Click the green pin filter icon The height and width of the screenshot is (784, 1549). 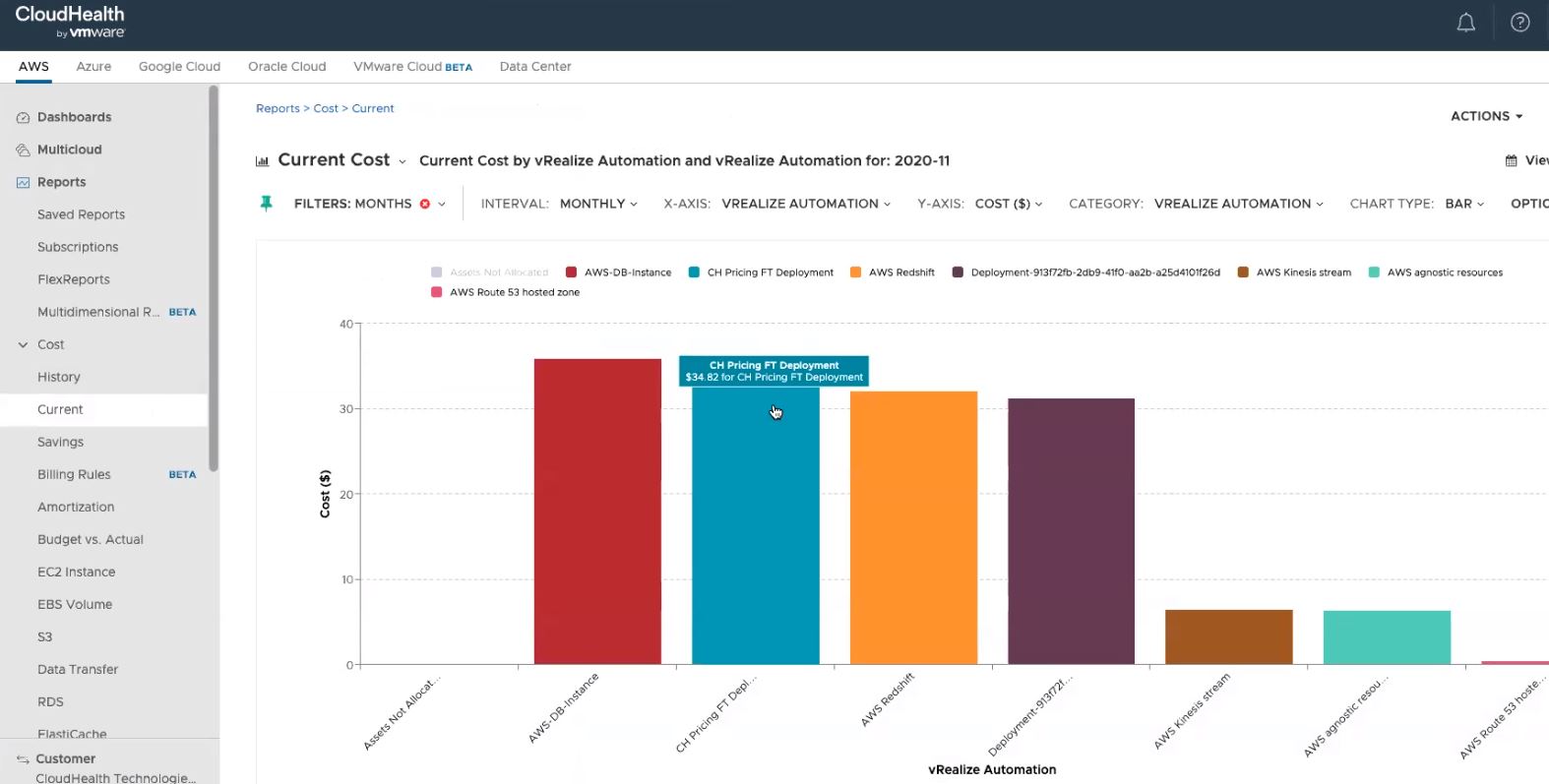(x=266, y=204)
